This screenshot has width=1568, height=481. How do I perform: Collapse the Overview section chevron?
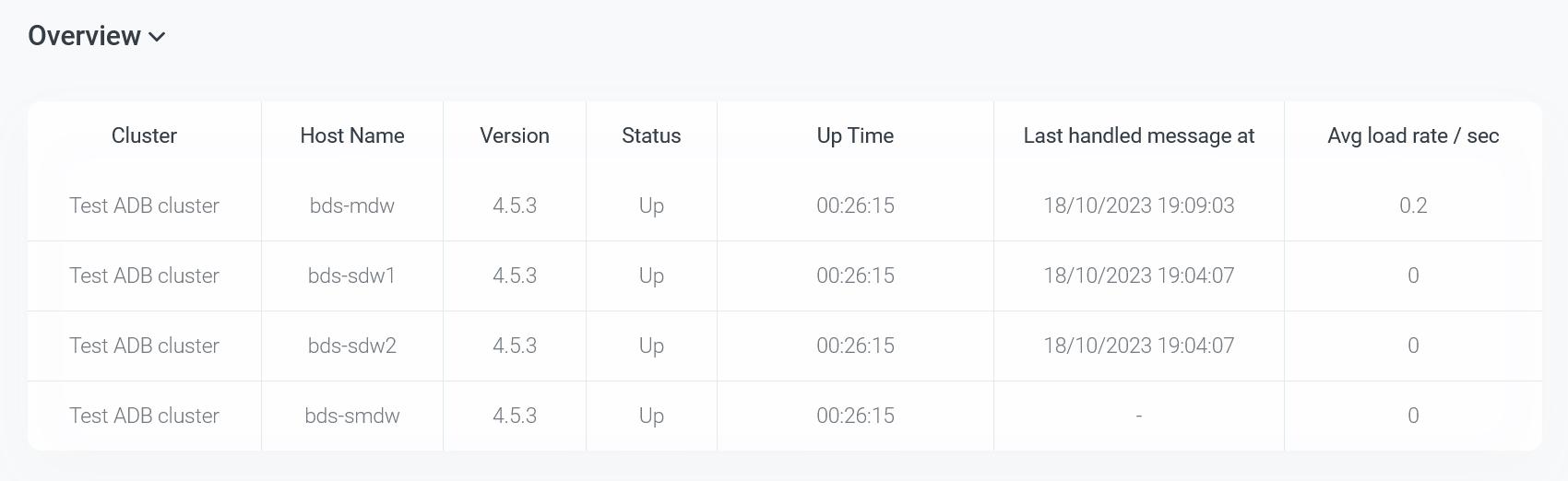point(157,37)
